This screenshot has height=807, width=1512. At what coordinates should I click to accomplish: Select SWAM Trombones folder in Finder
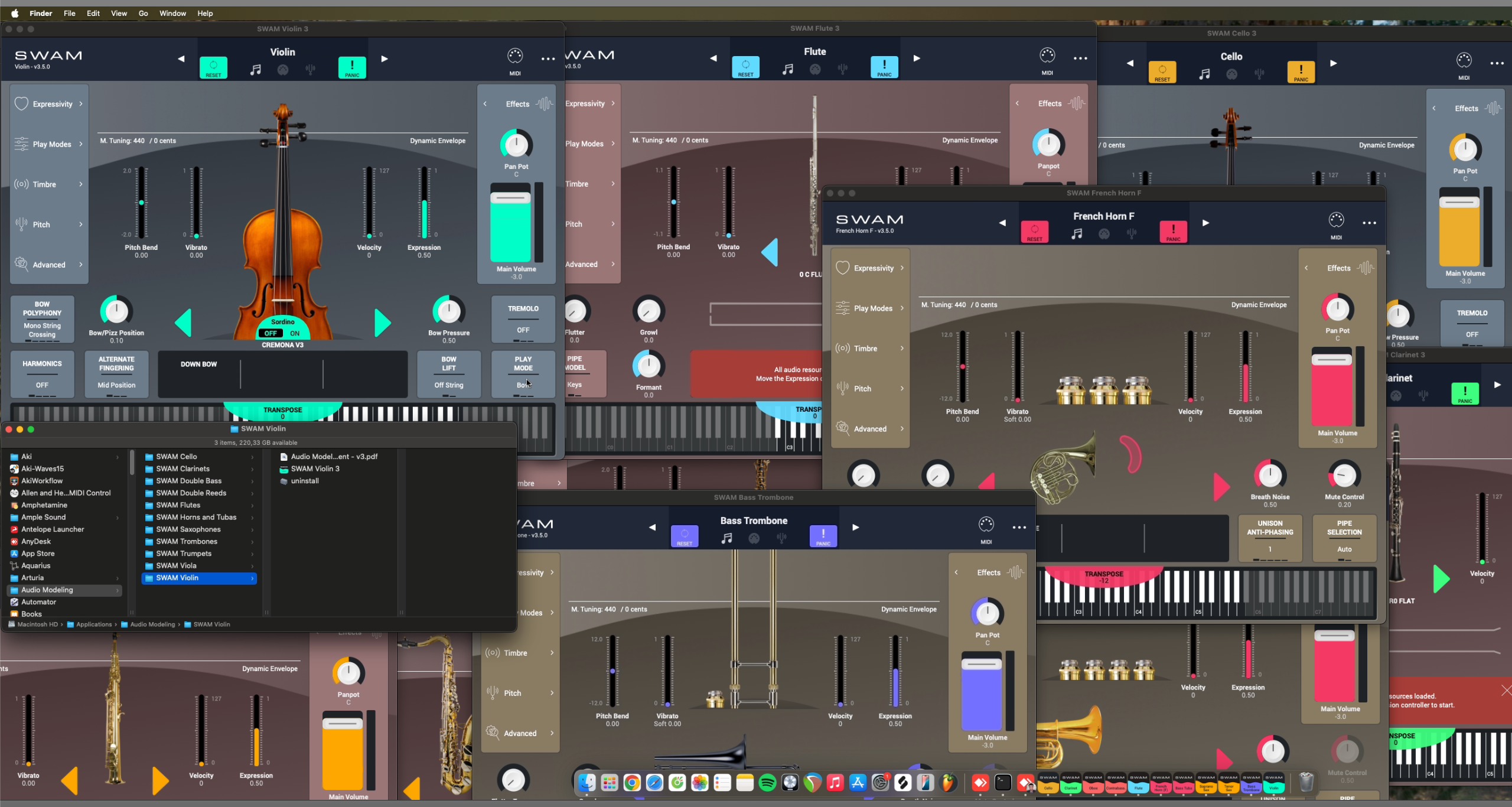coord(199,542)
